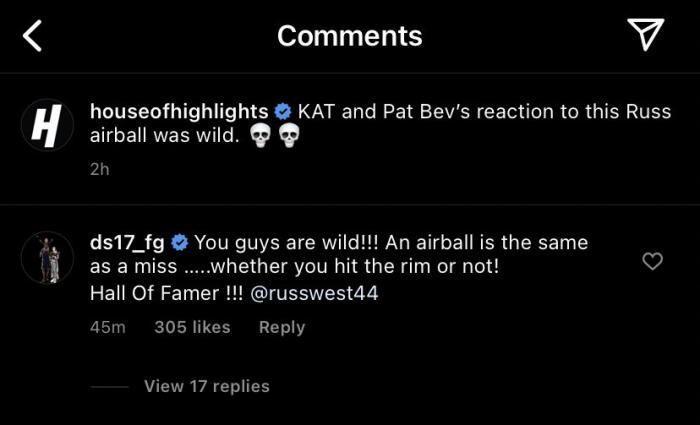The height and width of the screenshot is (425, 700).
Task: Expand View 17 replies
Action: (x=207, y=386)
